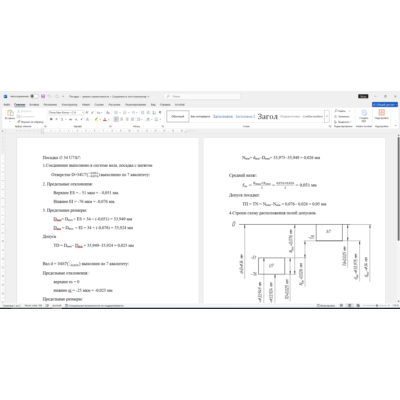Click the Paste clipboard icon
The image size is (400, 400).
point(10,113)
